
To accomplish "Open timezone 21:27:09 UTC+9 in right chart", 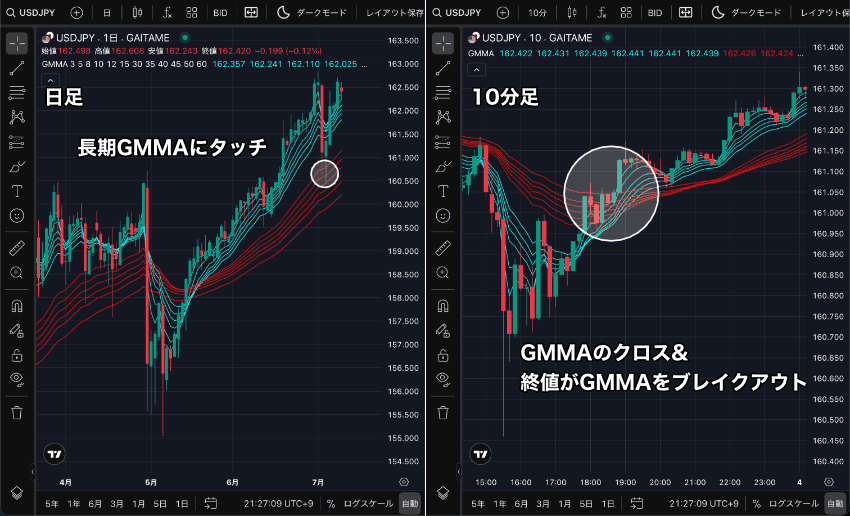I will (x=704, y=504).
